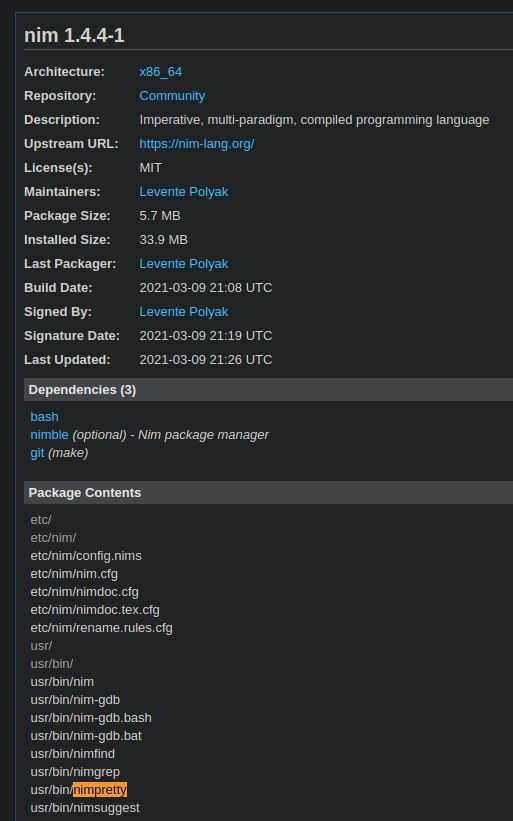Viewport: 513px width, 821px height.
Task: Visit the https://nim-lang.org/ upstream URL
Action: click(197, 144)
